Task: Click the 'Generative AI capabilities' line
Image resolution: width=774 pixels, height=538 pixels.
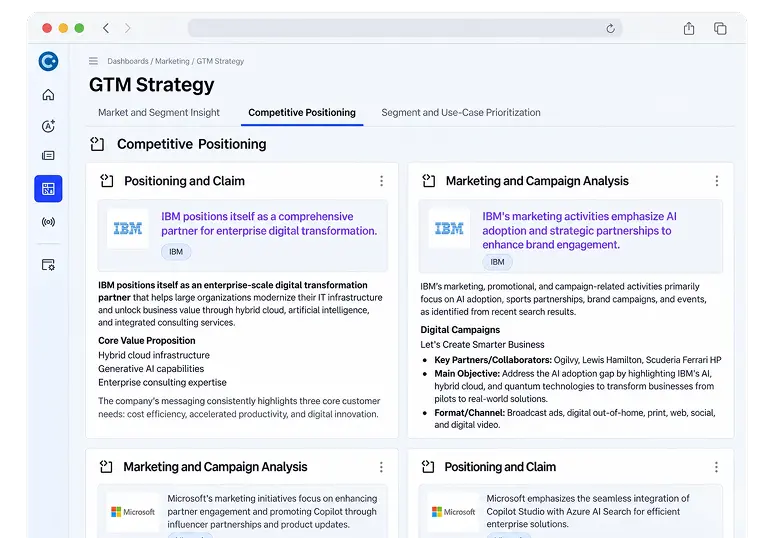Action: 151,369
